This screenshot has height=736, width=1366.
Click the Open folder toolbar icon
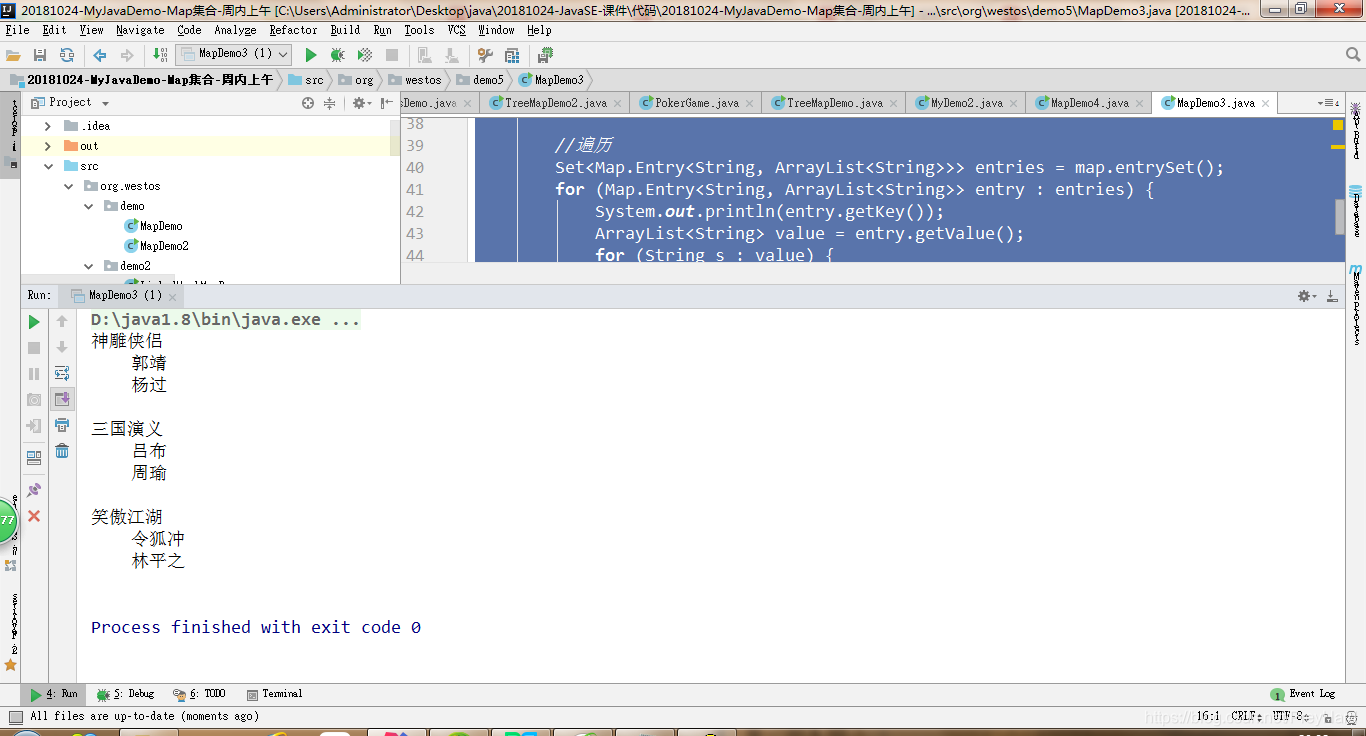(x=13, y=55)
